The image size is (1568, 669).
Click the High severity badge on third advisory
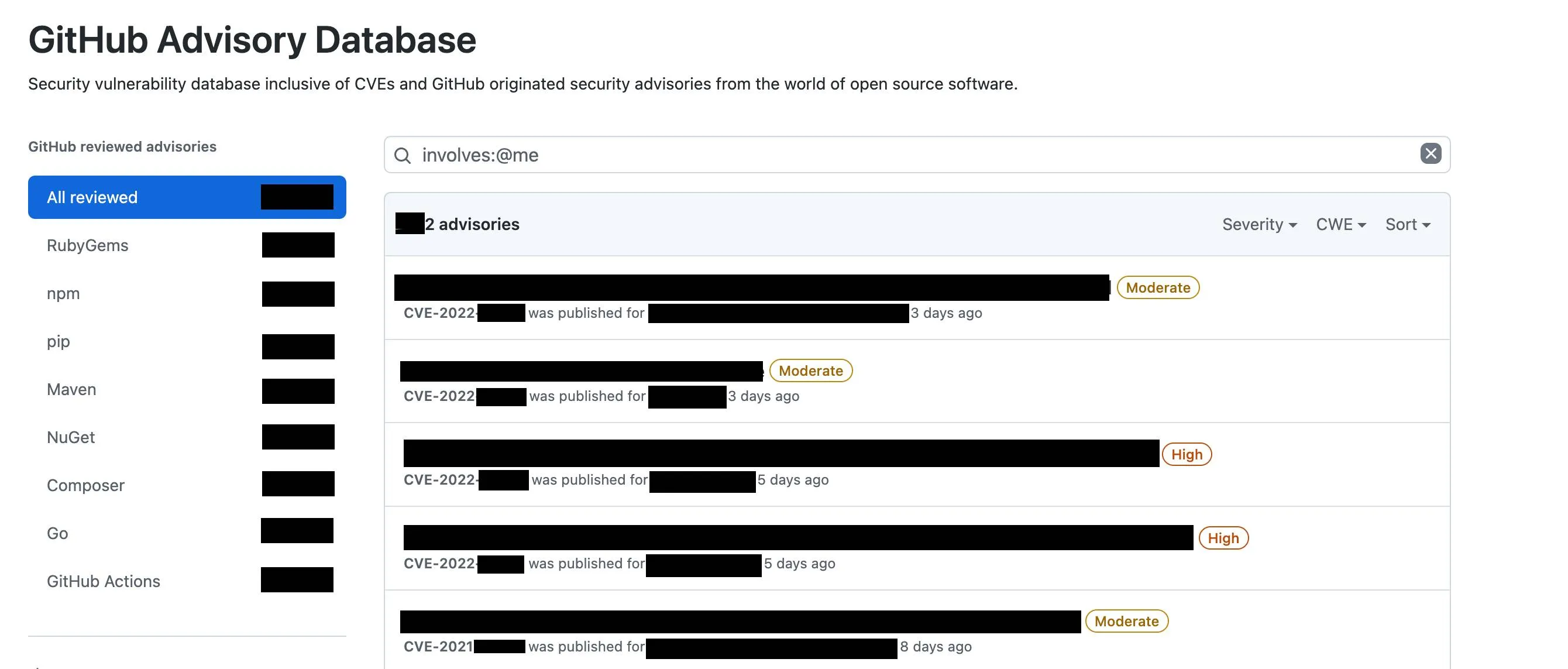point(1187,454)
